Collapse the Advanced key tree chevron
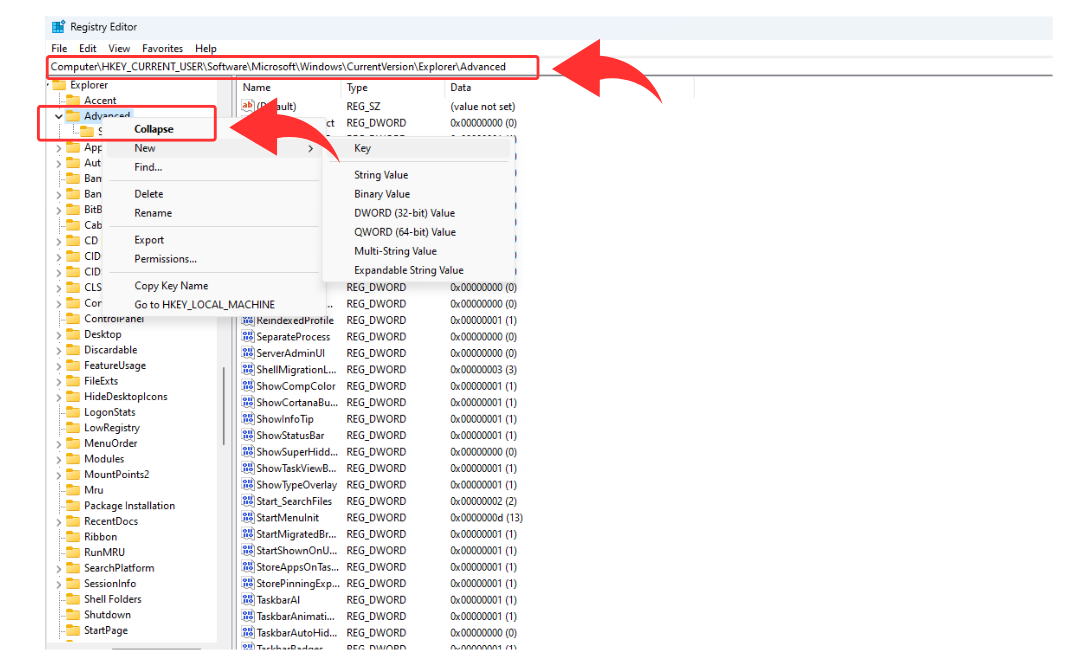Image resolution: width=1080 pixels, height=650 pixels. click(58, 116)
